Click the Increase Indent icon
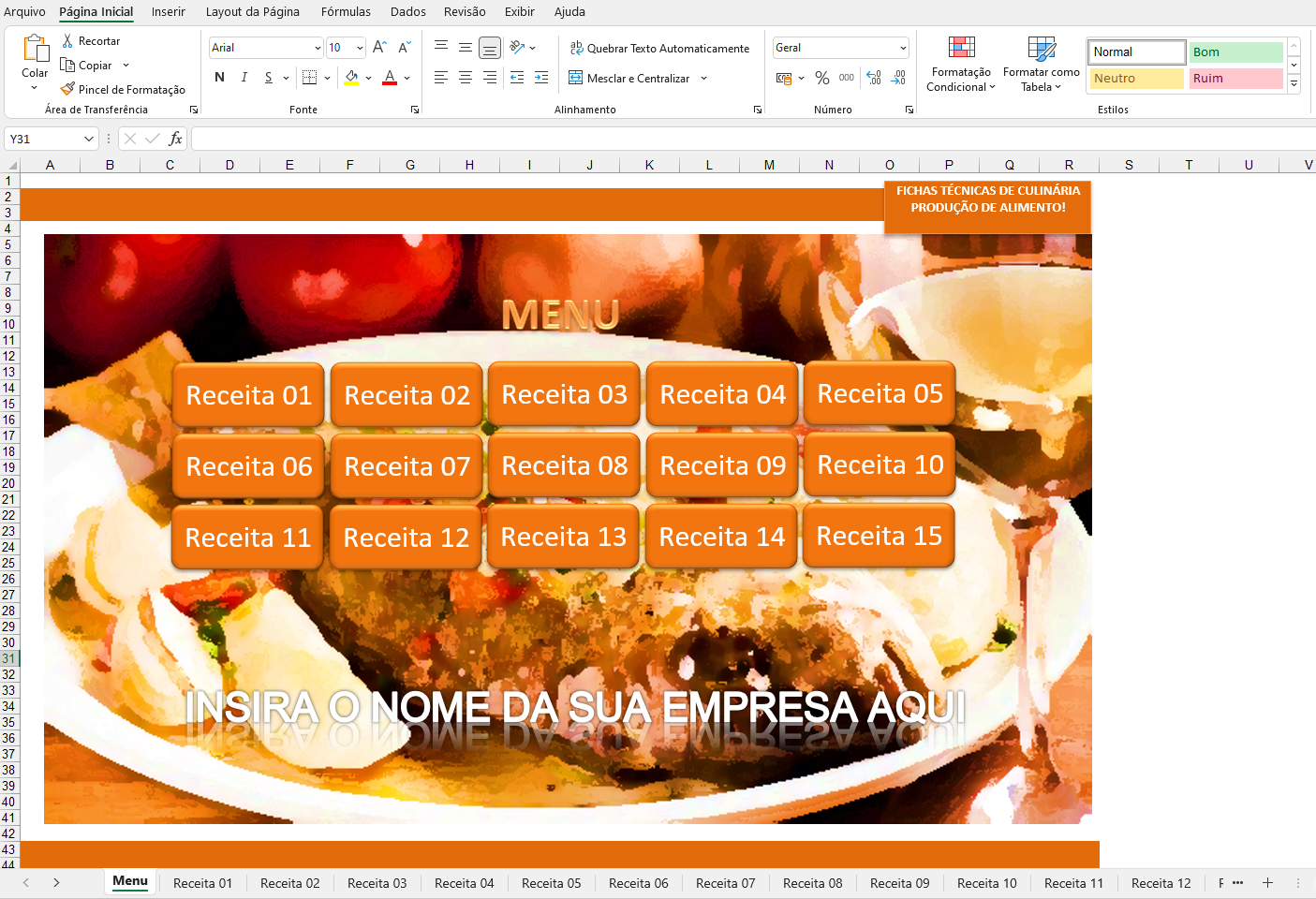 click(x=541, y=78)
